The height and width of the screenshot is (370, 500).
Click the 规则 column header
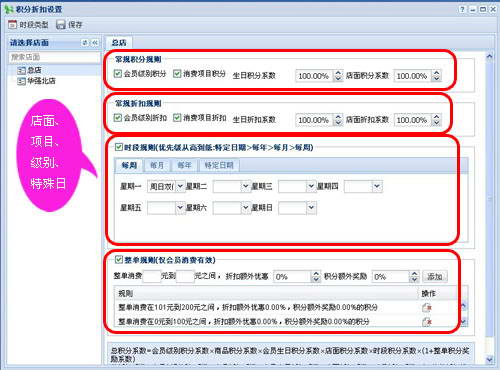[266, 293]
